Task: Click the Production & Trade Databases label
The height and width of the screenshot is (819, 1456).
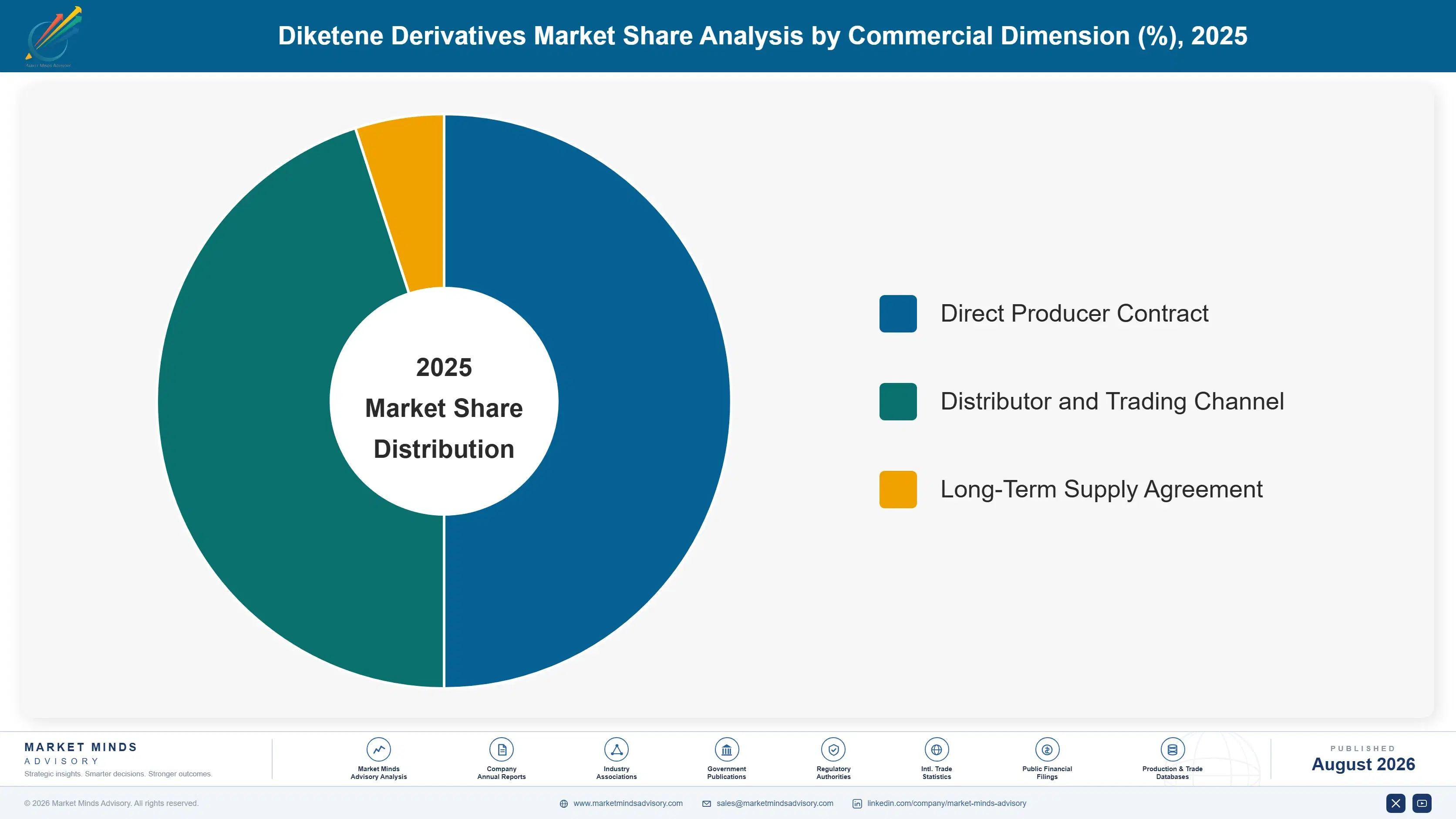Action: point(1172,773)
